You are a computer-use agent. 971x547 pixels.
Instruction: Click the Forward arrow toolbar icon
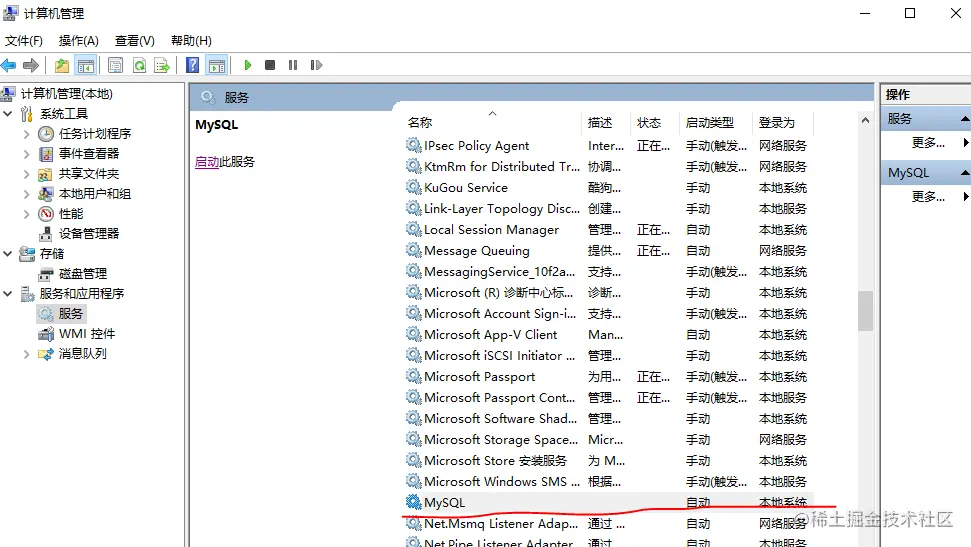click(30, 65)
